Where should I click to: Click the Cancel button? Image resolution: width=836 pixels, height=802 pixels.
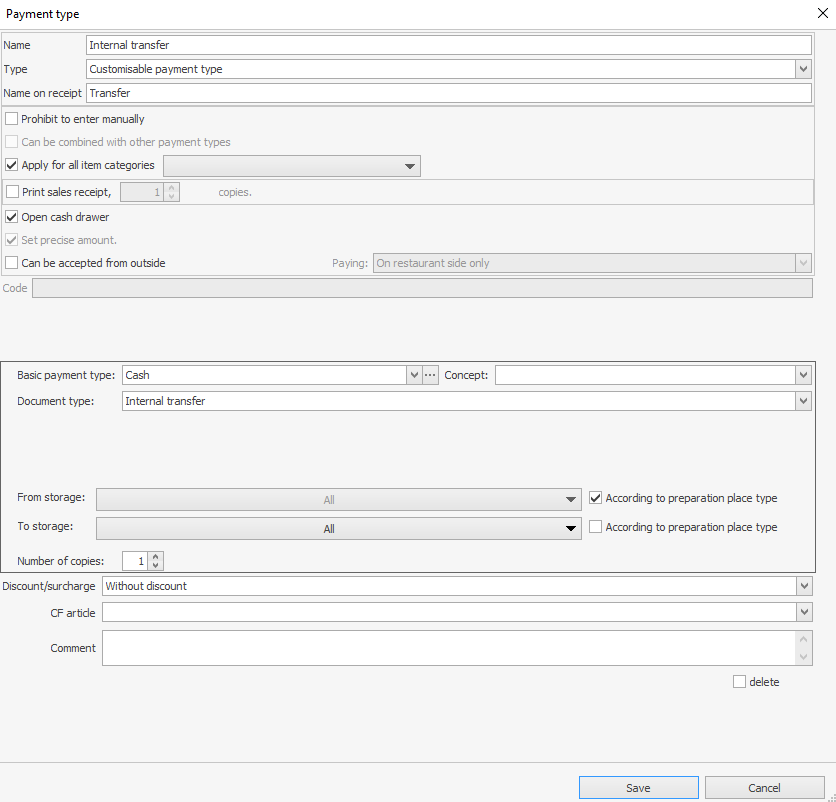pos(764,788)
